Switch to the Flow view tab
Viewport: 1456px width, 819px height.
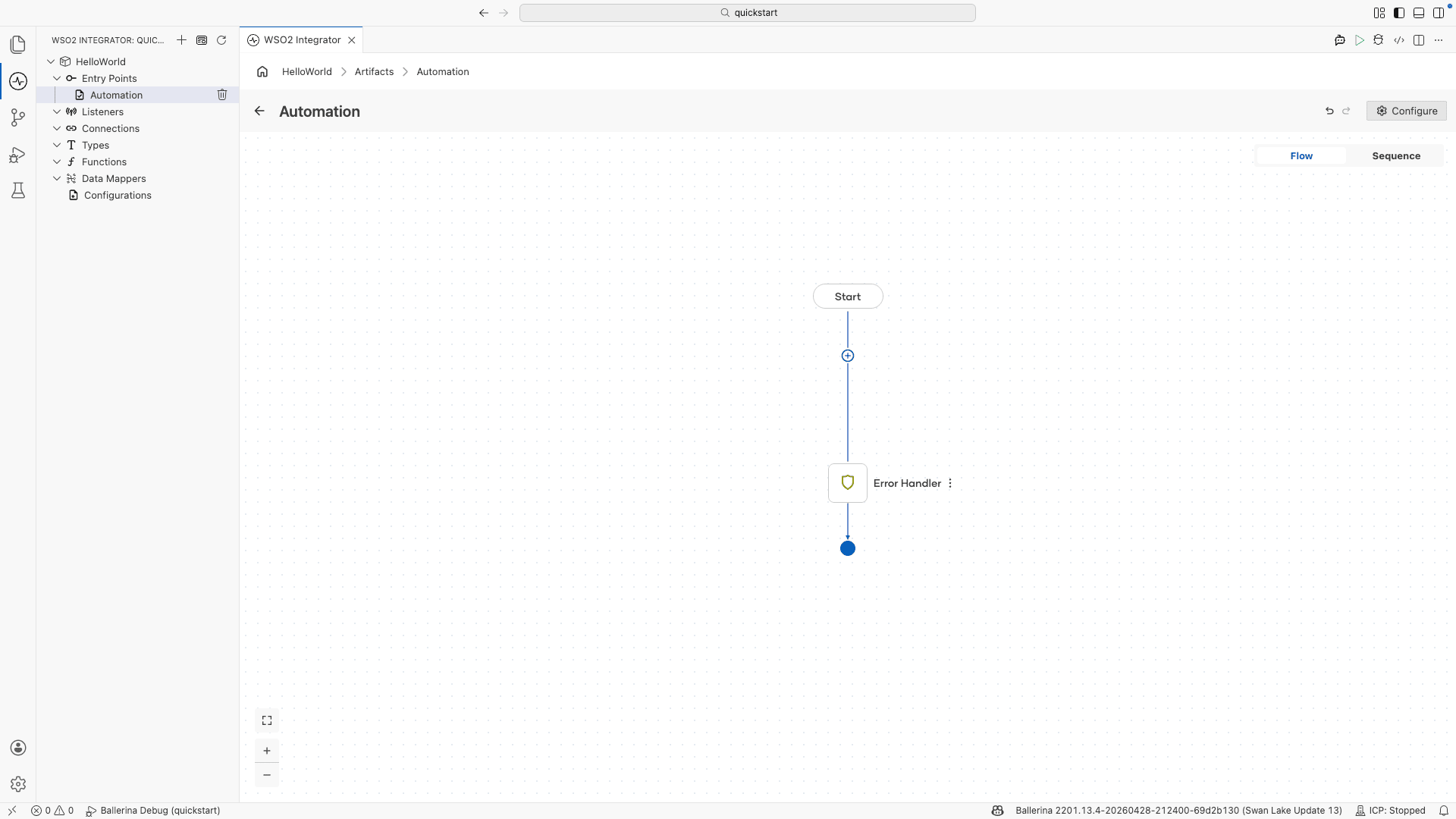pos(1301,155)
